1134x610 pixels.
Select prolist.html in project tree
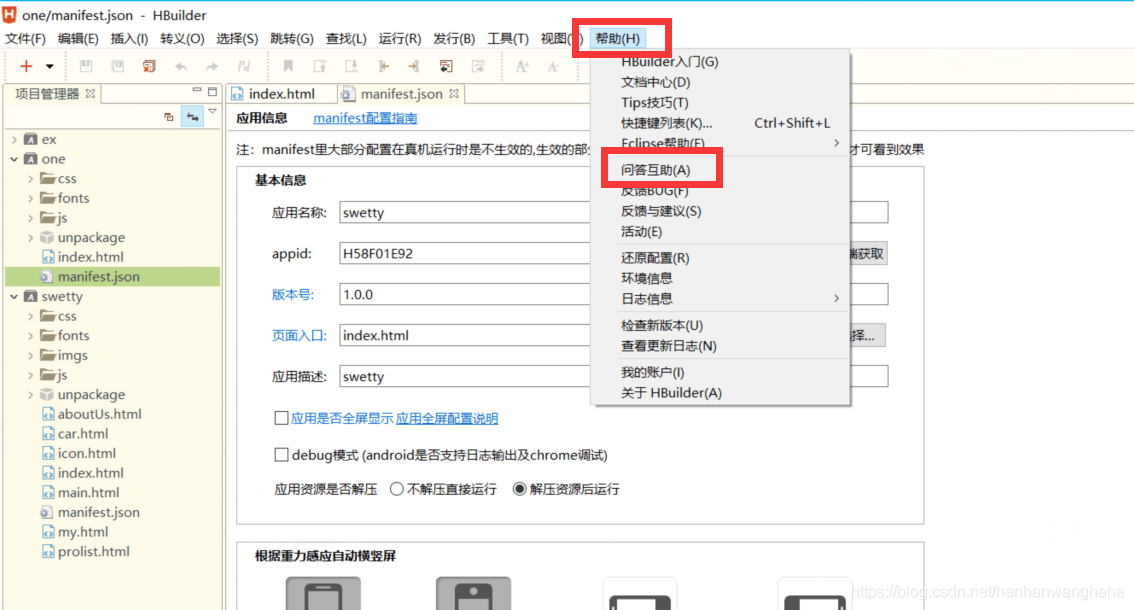click(93, 551)
